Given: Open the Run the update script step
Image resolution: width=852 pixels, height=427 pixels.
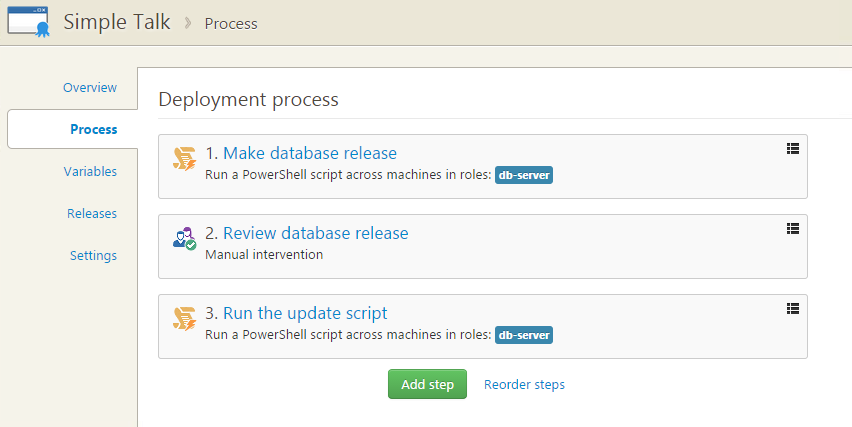Looking at the screenshot, I should click(305, 313).
